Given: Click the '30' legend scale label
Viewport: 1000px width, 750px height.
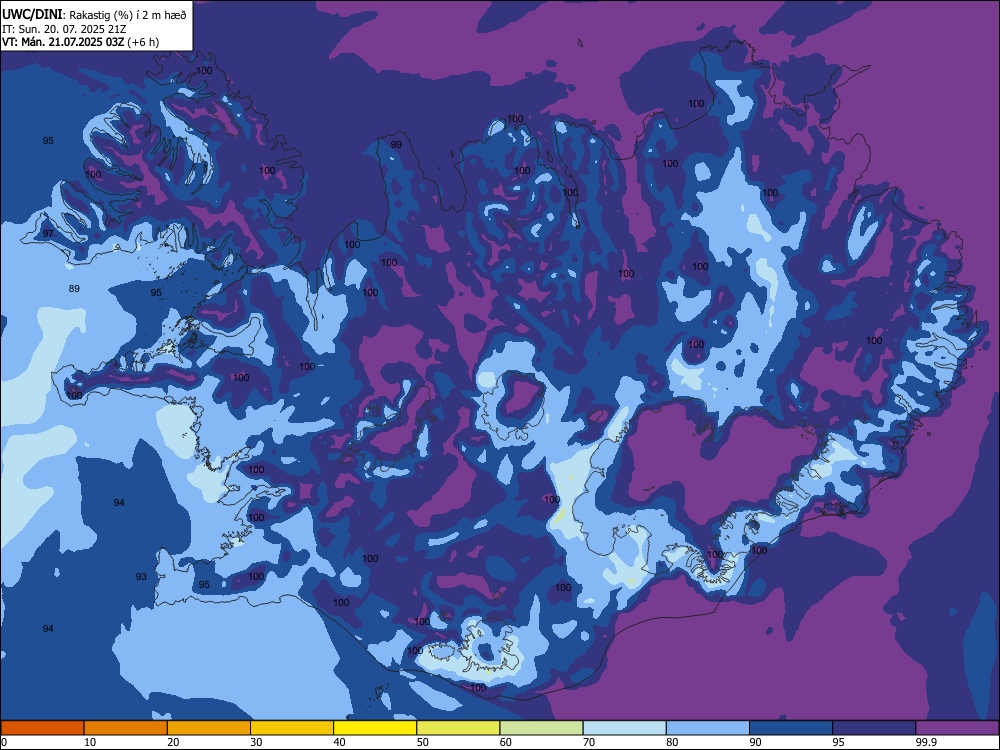Looking at the screenshot, I should (x=256, y=742).
